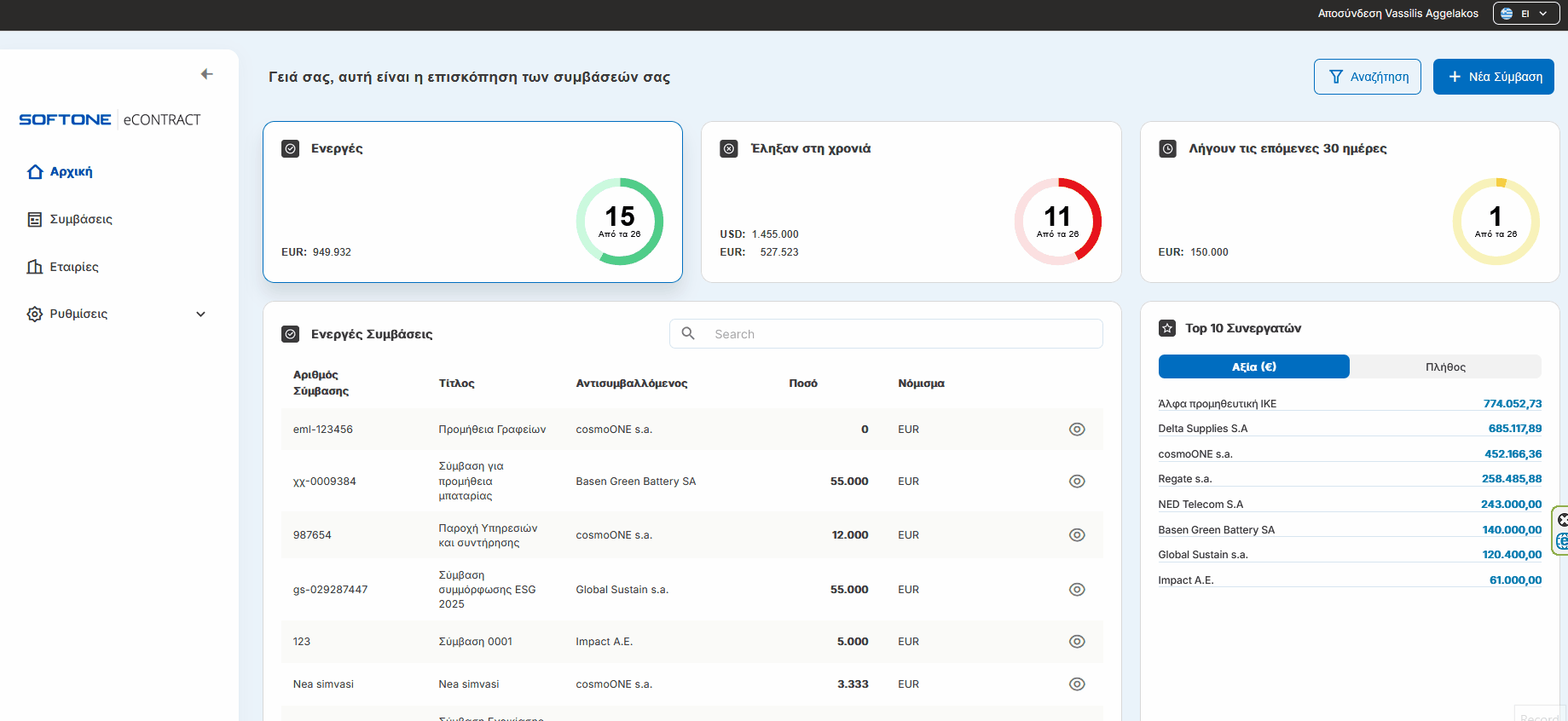This screenshot has width=1568, height=721.
Task: Create a new contract with Νέα Σύμβαση
Action: [1493, 77]
